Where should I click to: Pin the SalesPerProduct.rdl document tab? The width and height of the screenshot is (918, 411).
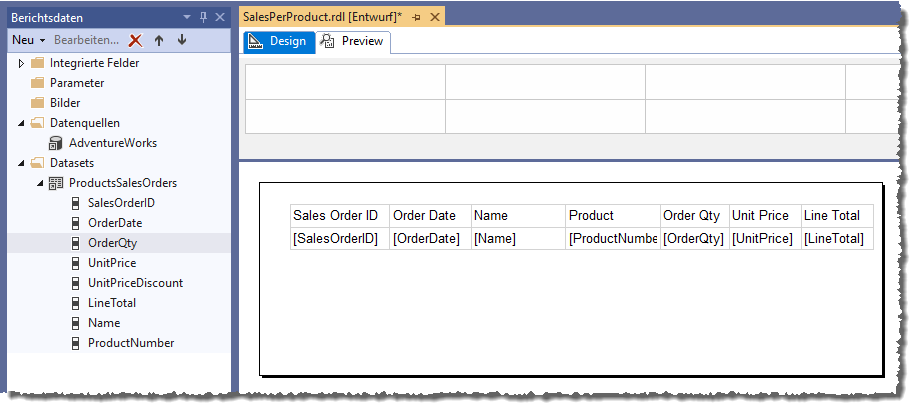click(x=416, y=18)
